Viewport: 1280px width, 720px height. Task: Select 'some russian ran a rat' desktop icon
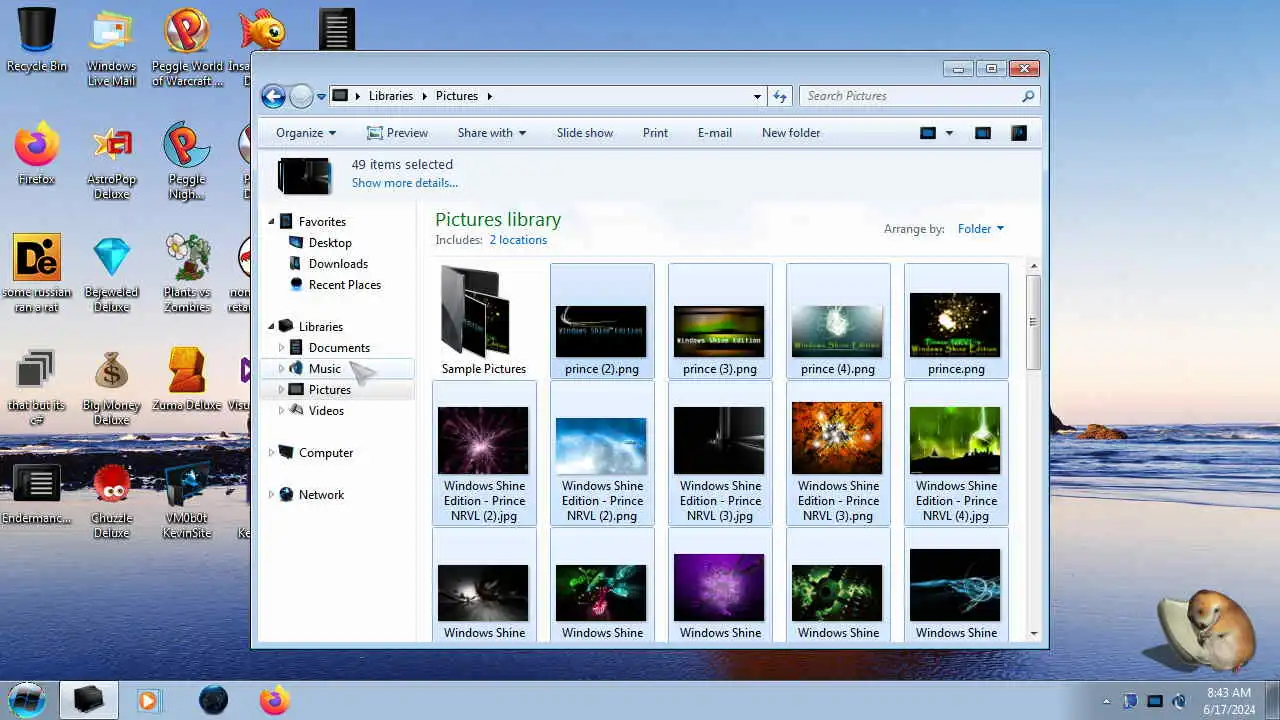tap(37, 274)
